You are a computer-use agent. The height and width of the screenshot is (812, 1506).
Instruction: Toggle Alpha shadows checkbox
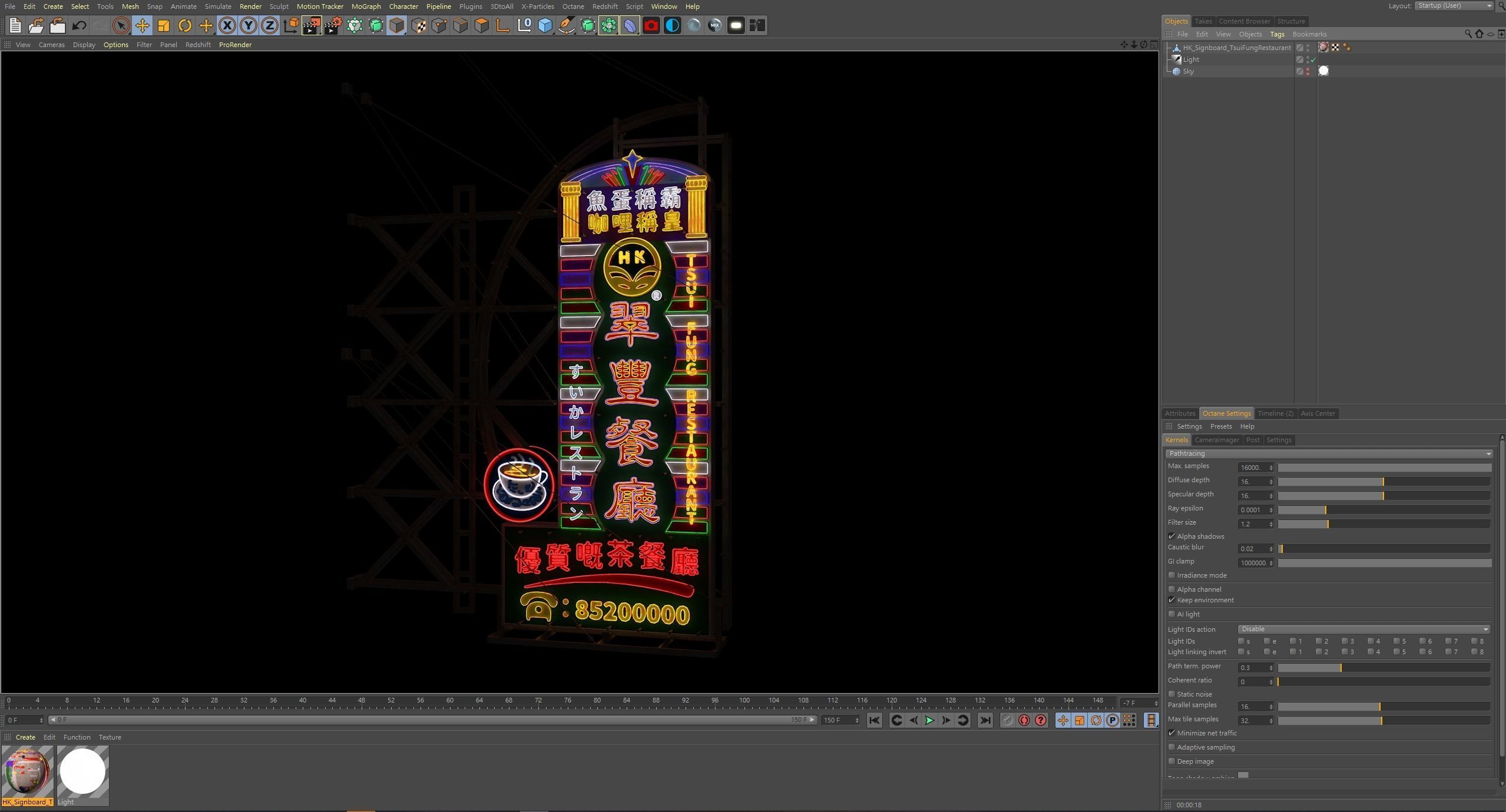[1171, 536]
